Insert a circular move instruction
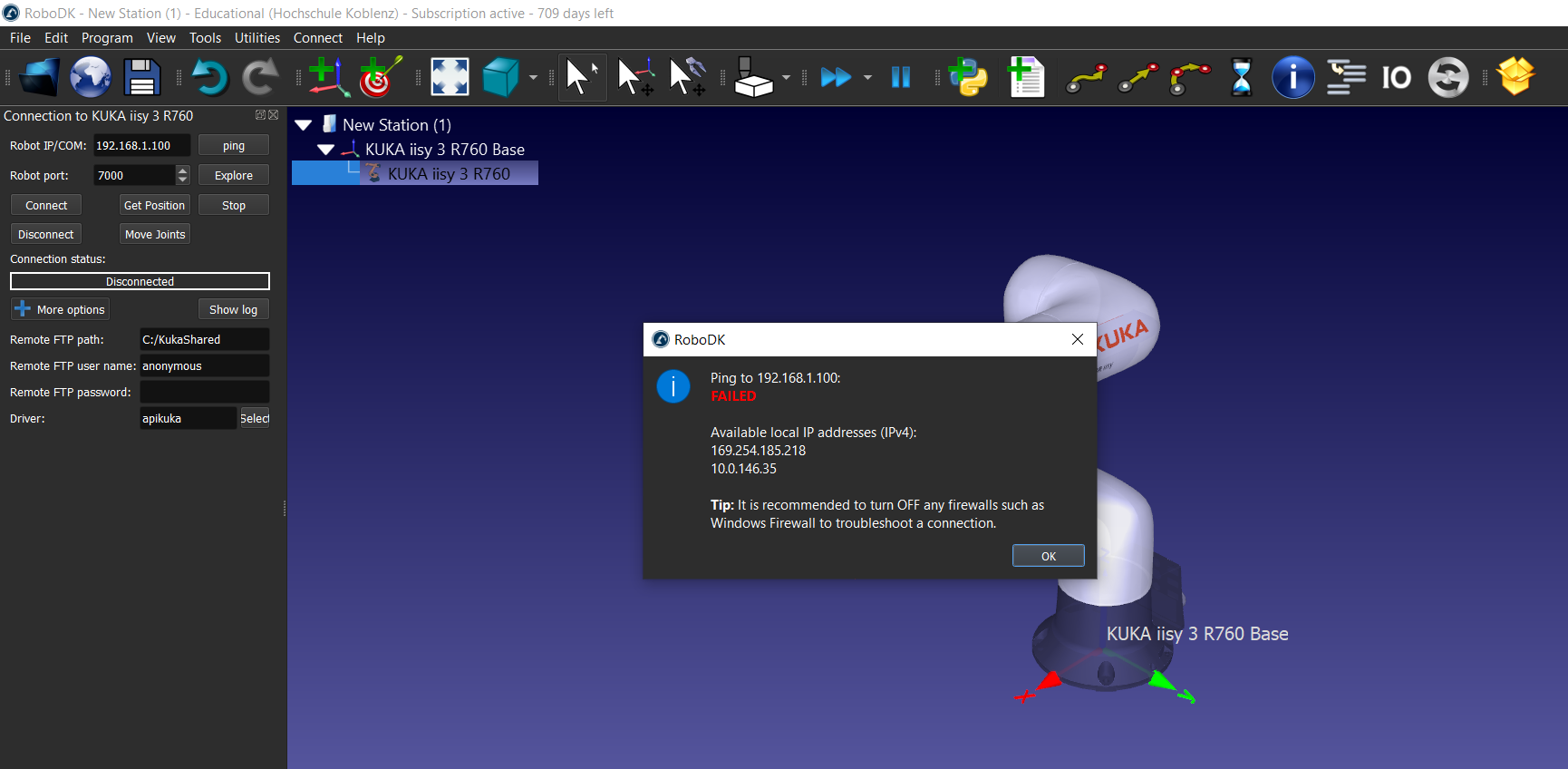Viewport: 1568px width, 769px height. tap(1189, 77)
